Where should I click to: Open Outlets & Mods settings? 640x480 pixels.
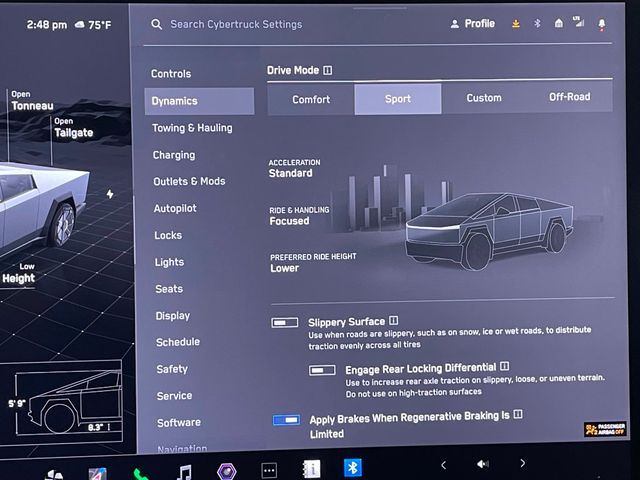coord(189,181)
